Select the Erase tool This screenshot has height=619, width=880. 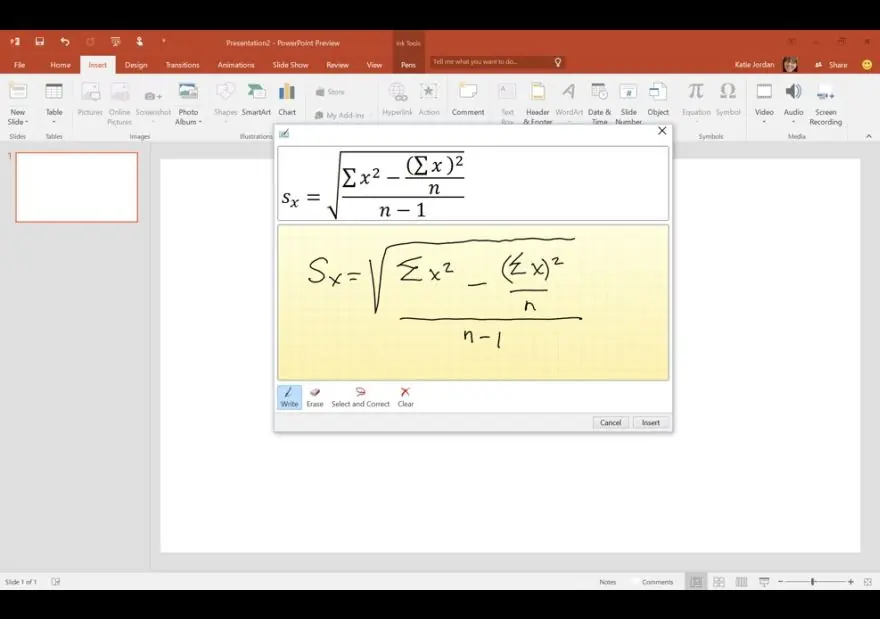point(315,397)
